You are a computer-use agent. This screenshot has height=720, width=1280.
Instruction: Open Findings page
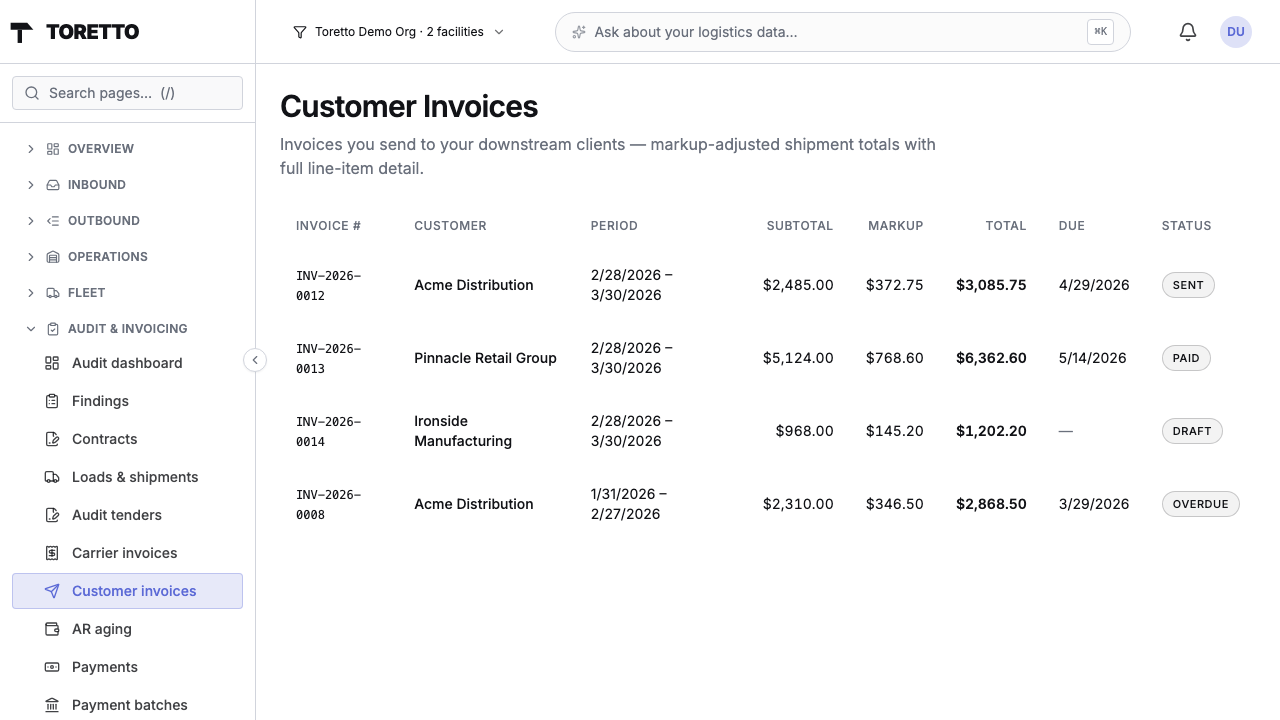(x=127, y=401)
